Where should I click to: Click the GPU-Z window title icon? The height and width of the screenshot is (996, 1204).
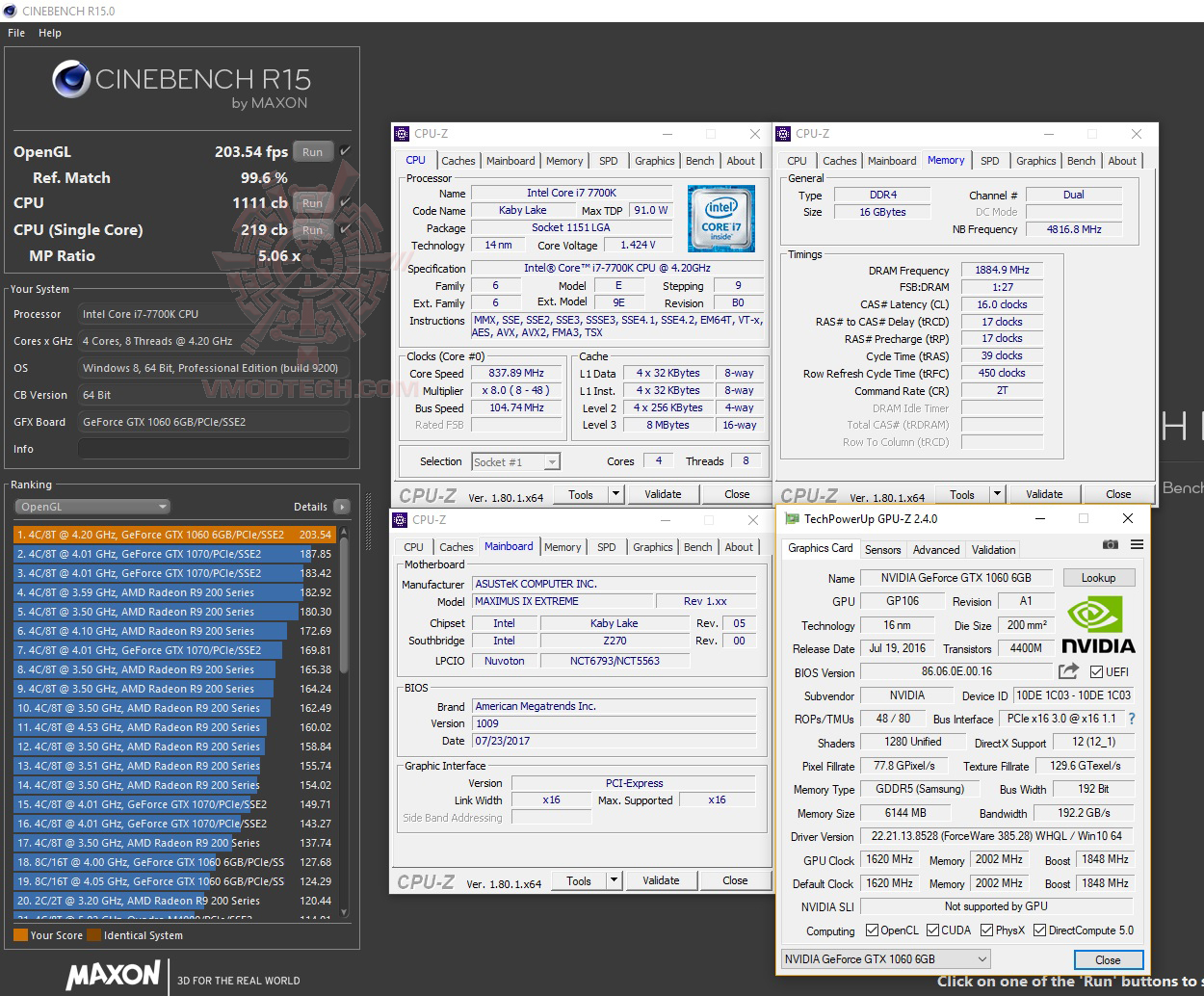tap(792, 518)
